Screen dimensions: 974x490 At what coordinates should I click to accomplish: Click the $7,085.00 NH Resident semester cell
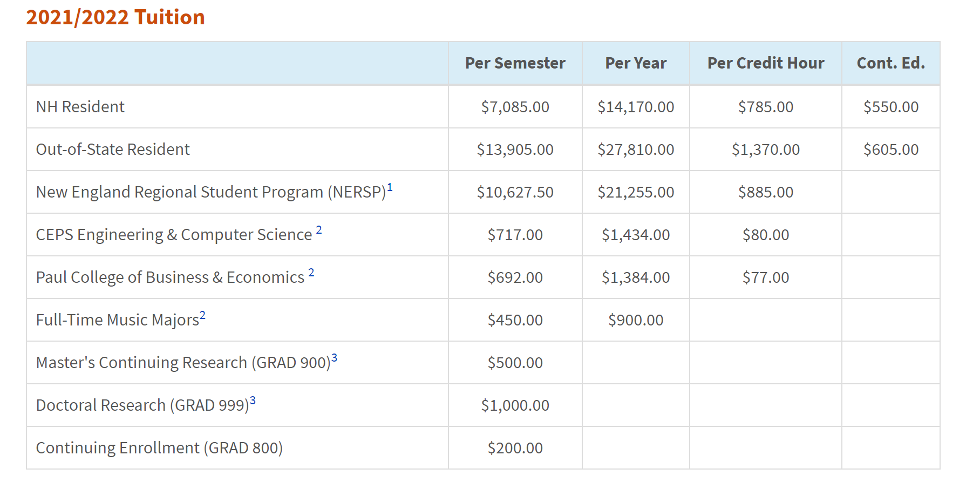pyautogui.click(x=515, y=107)
